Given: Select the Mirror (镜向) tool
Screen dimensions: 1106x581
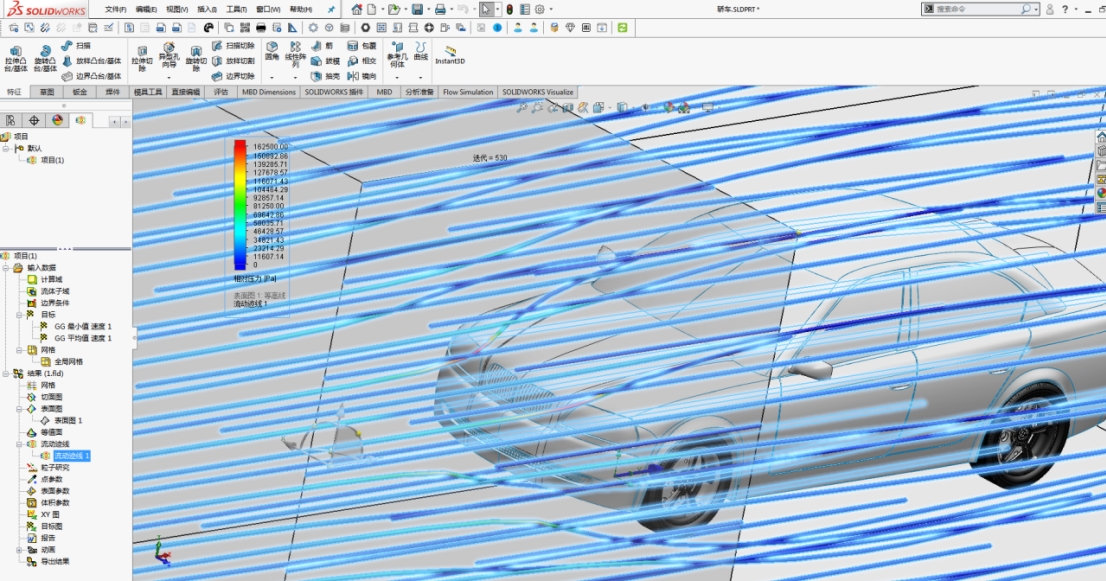Looking at the screenshot, I should [362, 76].
